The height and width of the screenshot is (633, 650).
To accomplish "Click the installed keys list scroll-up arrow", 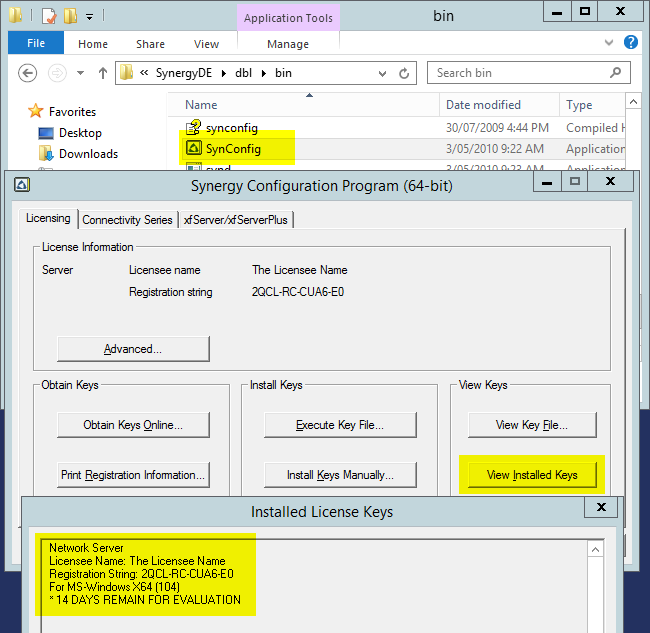I will coord(595,550).
